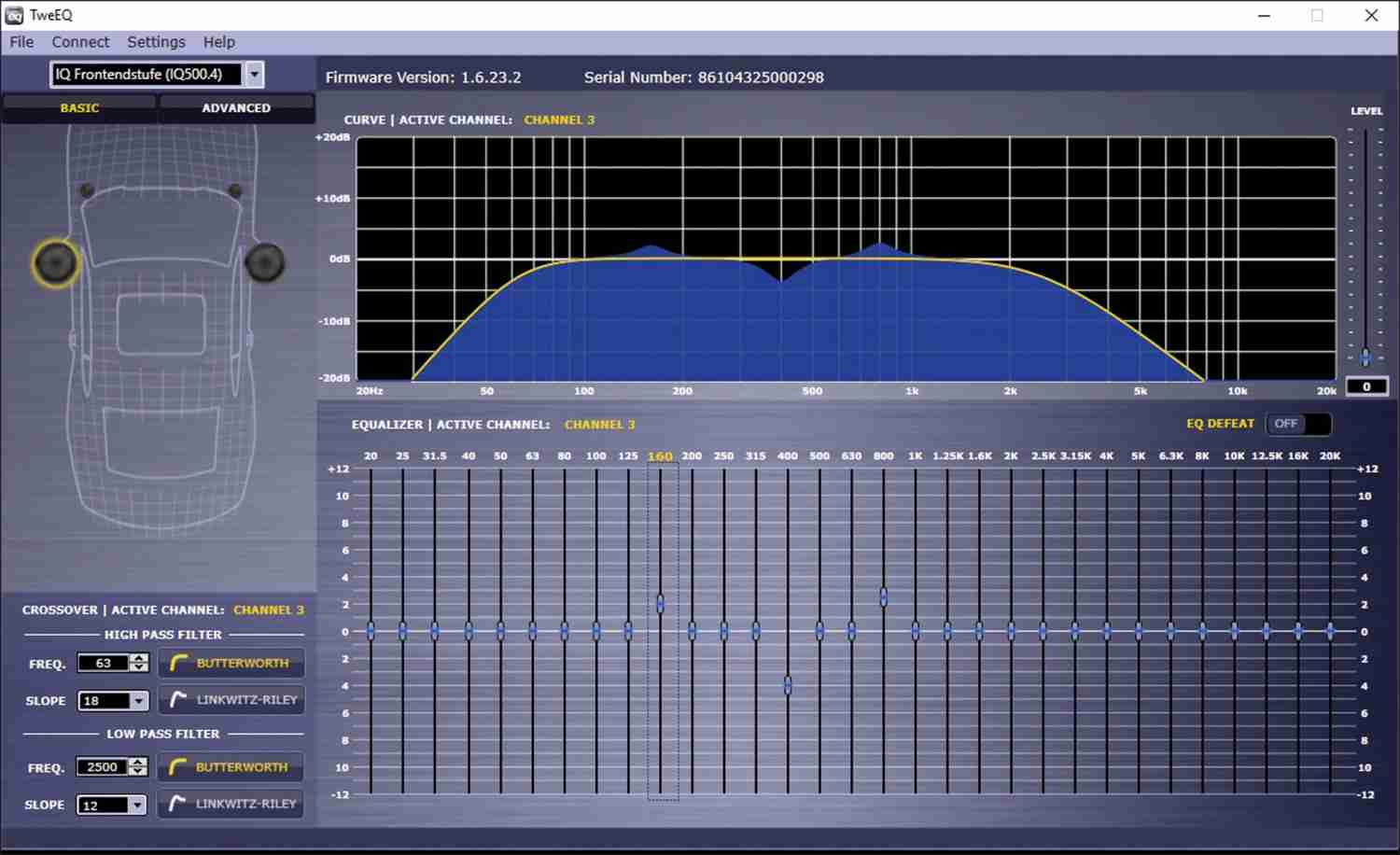Decrease the low pass filter frequency
Viewport: 1400px width, 855px height.
(138, 771)
